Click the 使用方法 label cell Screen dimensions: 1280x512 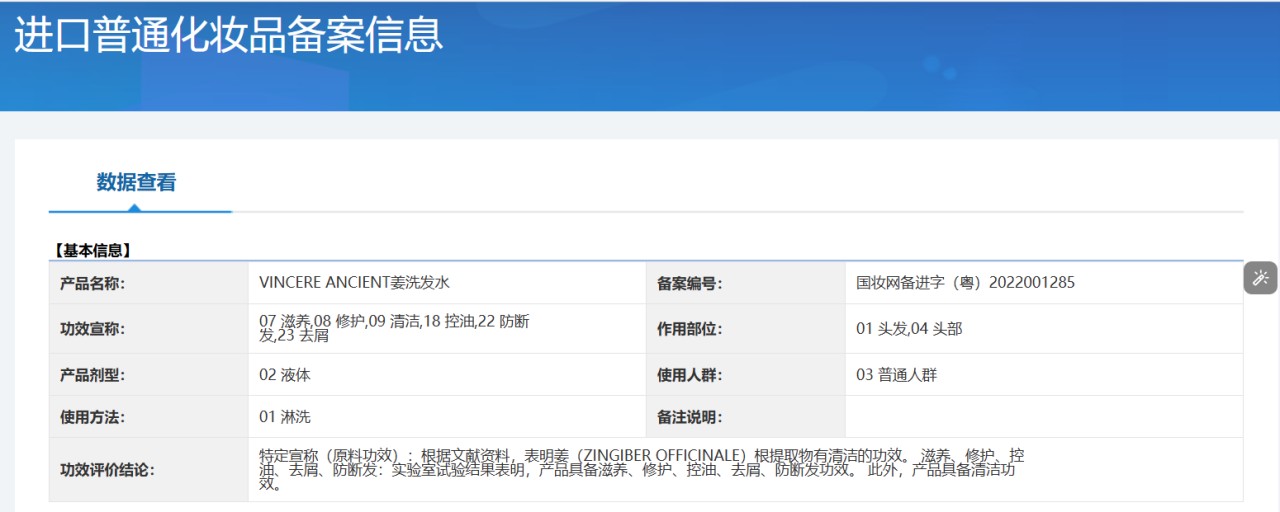coord(149,417)
